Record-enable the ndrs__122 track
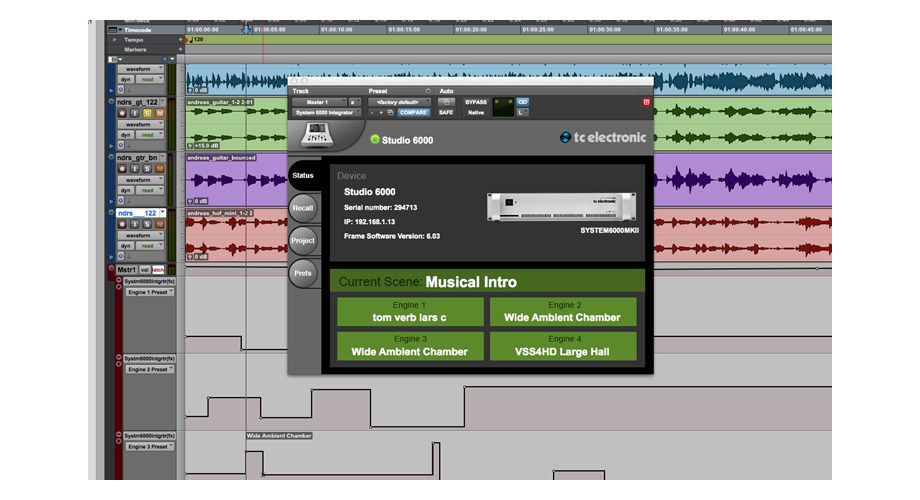 click(x=122, y=224)
